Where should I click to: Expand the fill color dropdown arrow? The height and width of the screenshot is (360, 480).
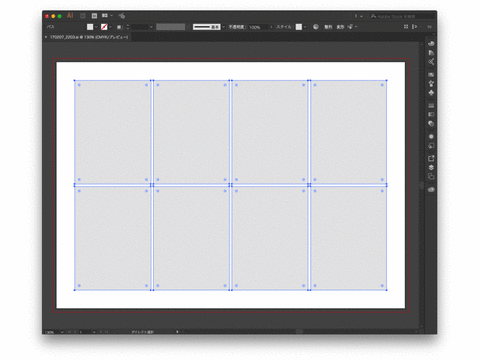(x=96, y=27)
